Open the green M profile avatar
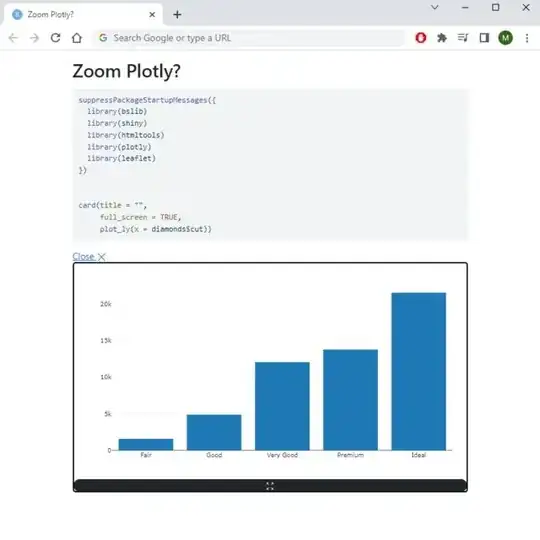Image resolution: width=540 pixels, height=540 pixels. [506, 38]
